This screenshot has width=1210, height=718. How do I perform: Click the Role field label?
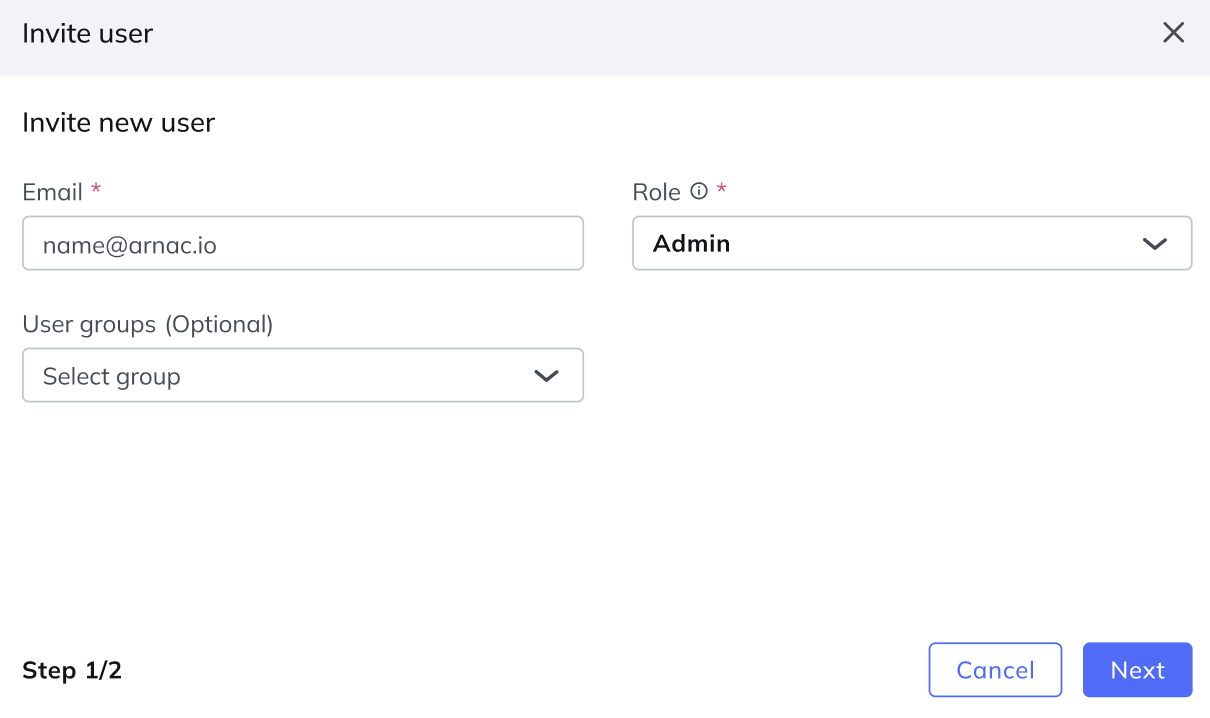coord(656,192)
